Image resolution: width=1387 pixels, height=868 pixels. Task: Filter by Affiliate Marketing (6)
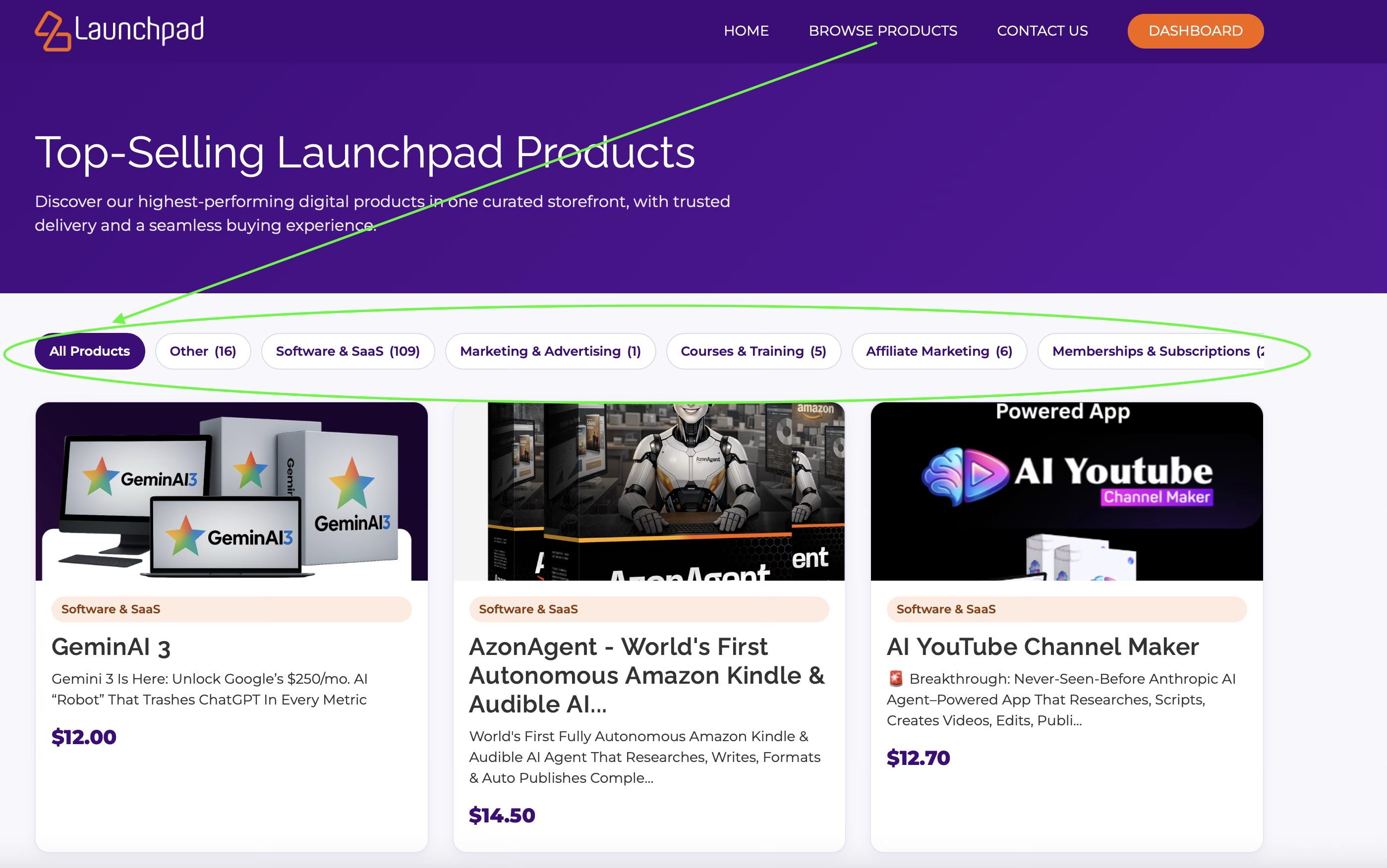click(939, 351)
